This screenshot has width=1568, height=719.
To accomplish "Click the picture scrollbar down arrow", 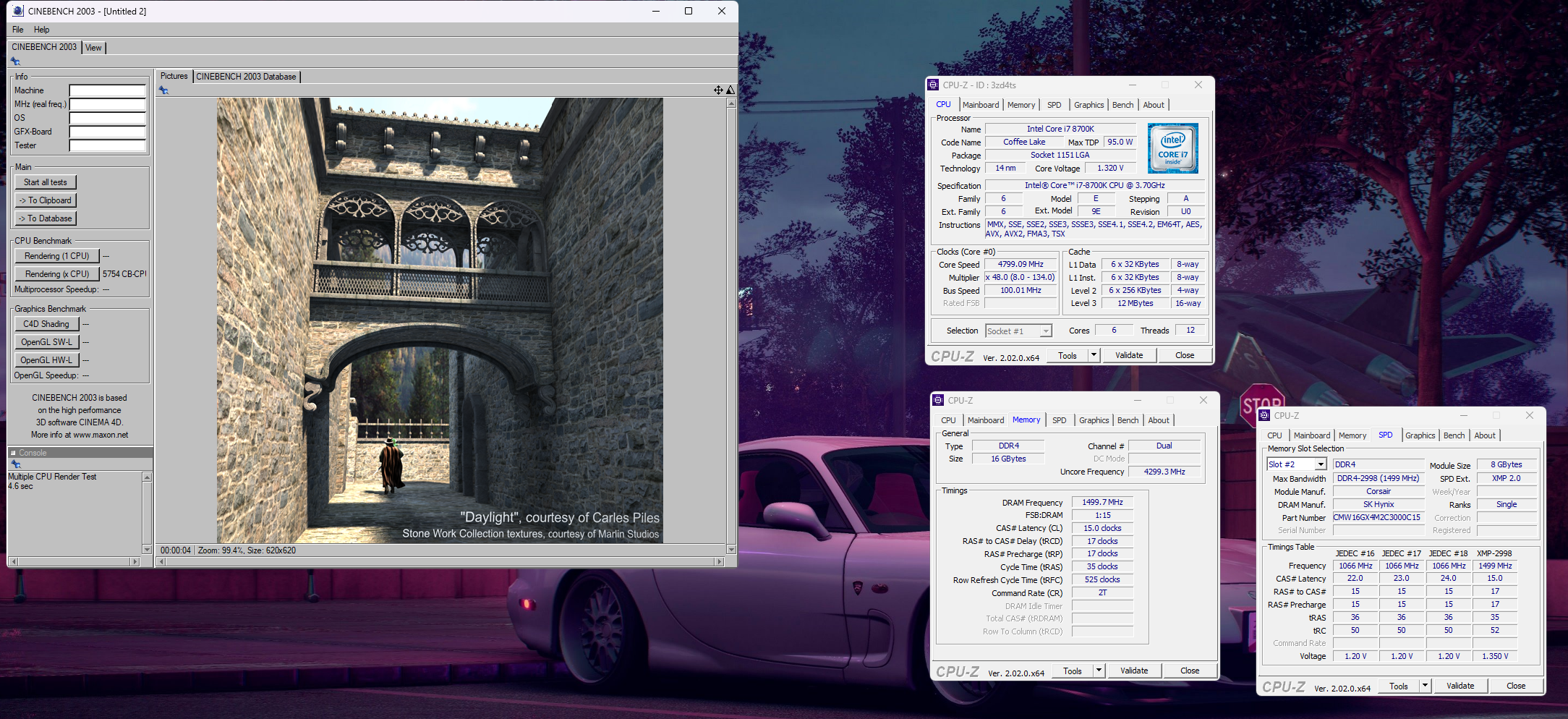I will pos(731,550).
